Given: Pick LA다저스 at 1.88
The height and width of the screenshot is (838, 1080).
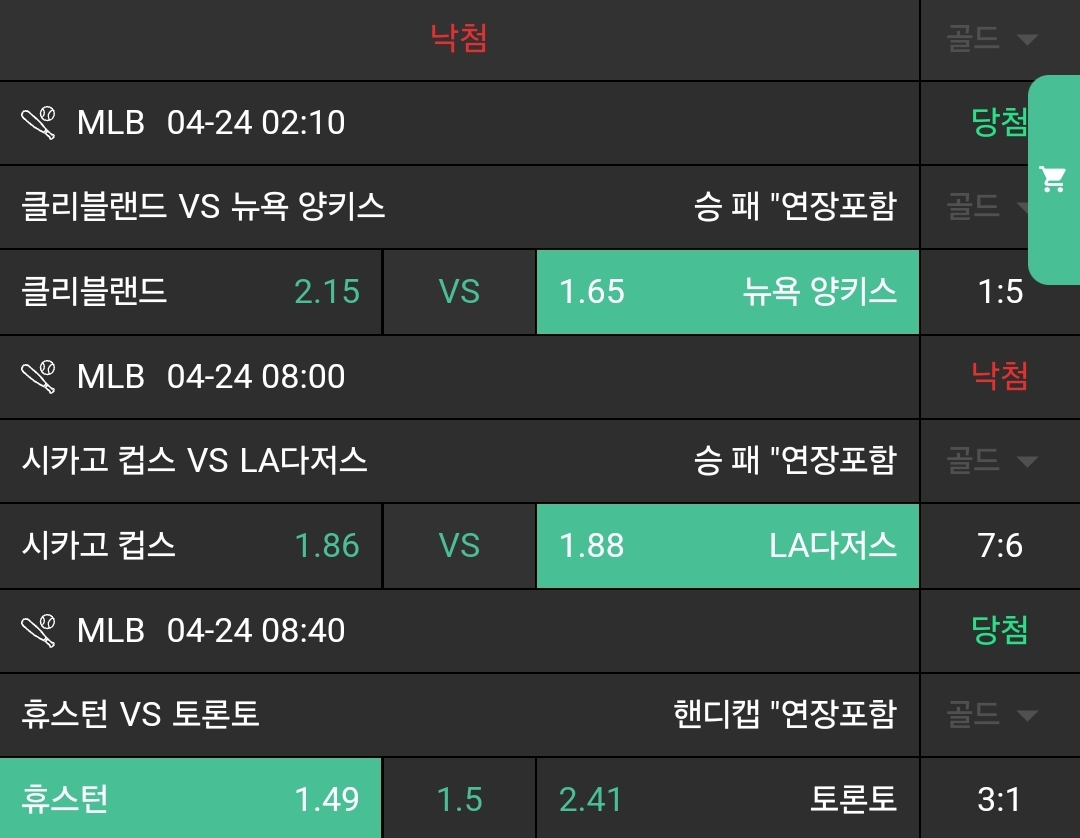Looking at the screenshot, I should click(x=727, y=546).
